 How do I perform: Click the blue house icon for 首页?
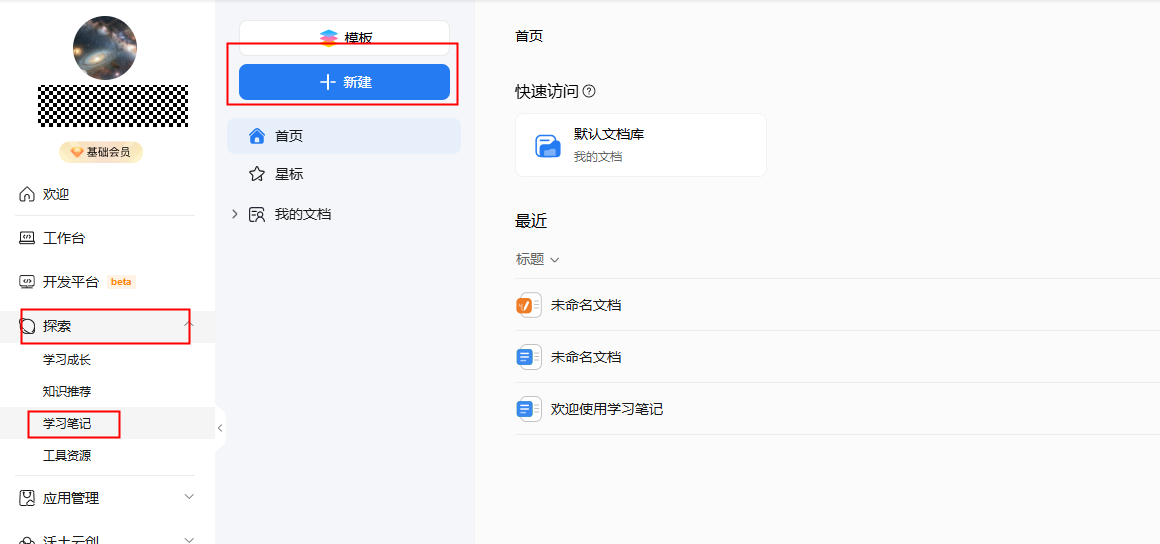pyautogui.click(x=257, y=135)
